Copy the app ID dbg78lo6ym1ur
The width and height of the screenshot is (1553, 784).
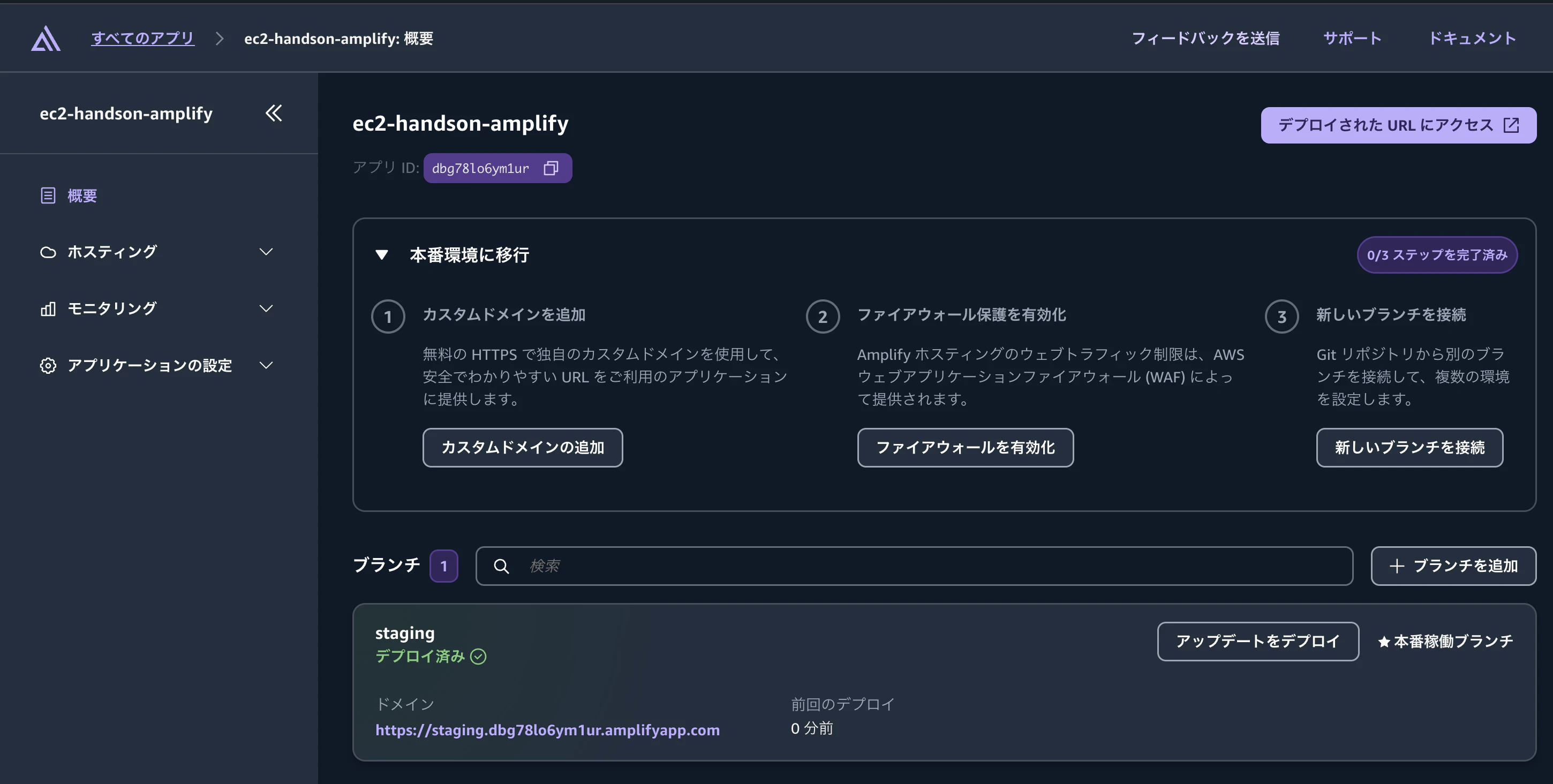pos(551,168)
